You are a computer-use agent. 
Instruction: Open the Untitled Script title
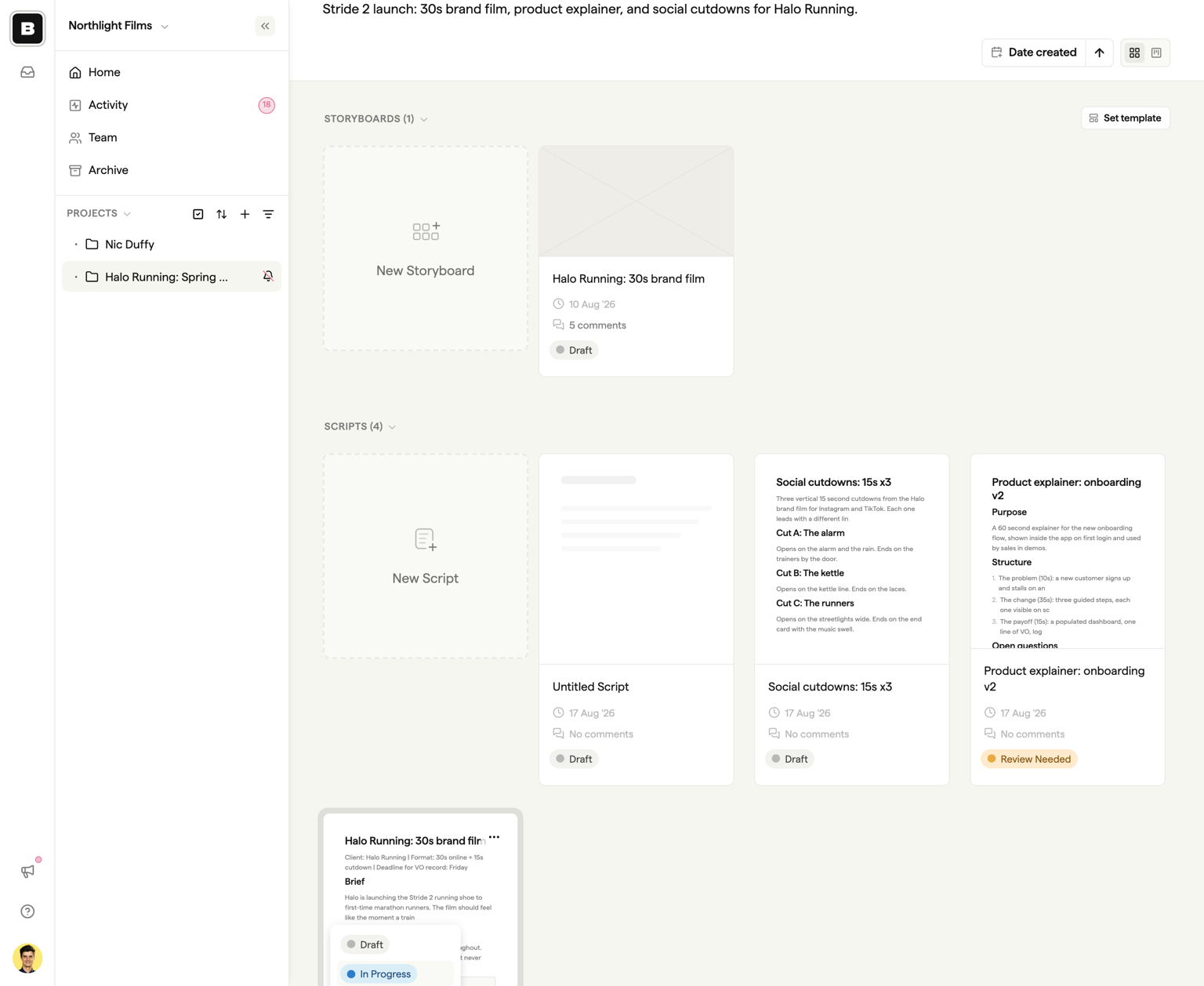pos(590,687)
